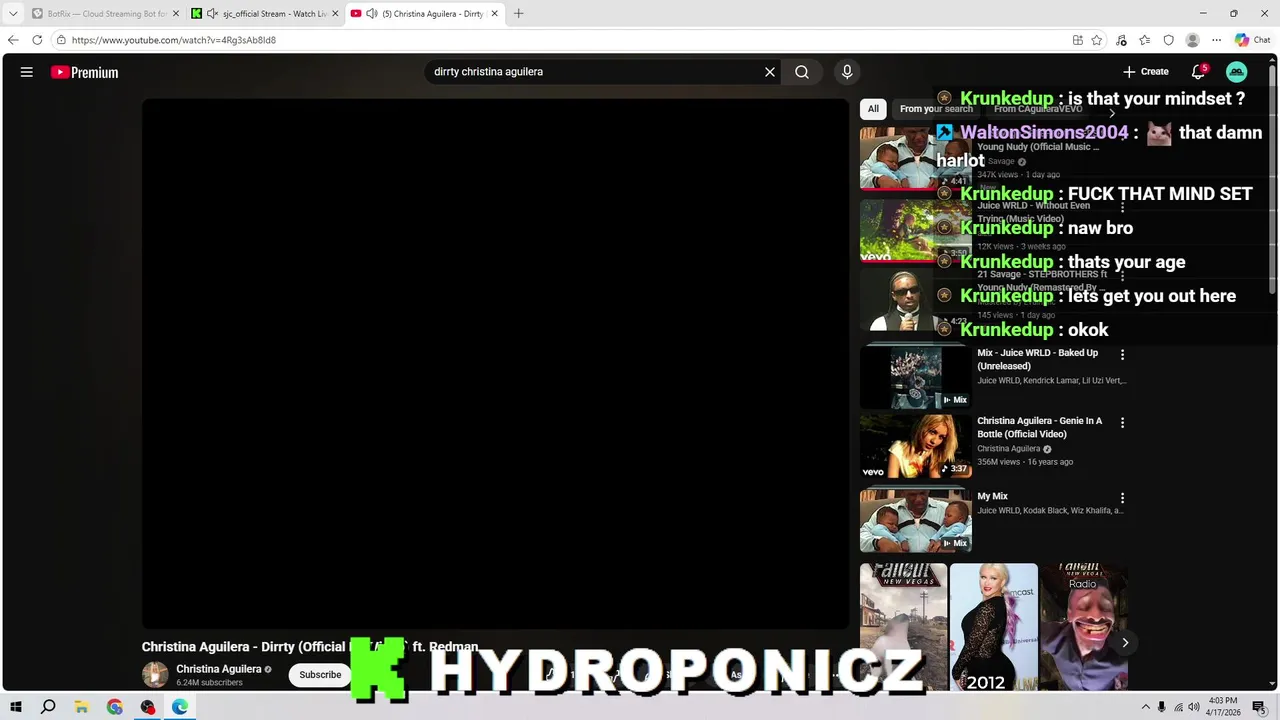Click the magnifying glass search button
The image size is (1280, 720).
(802, 72)
